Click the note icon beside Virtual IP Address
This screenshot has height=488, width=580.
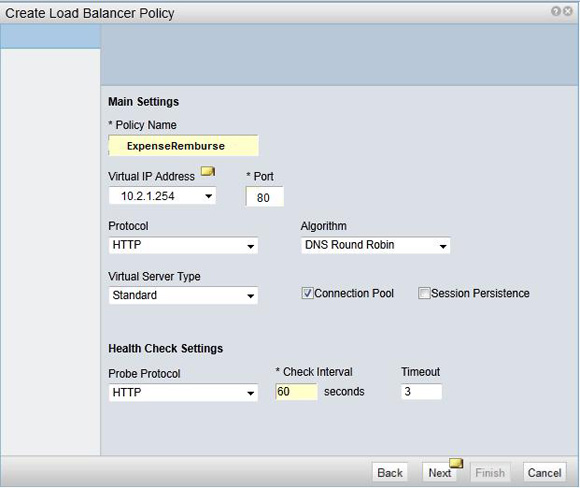208,171
